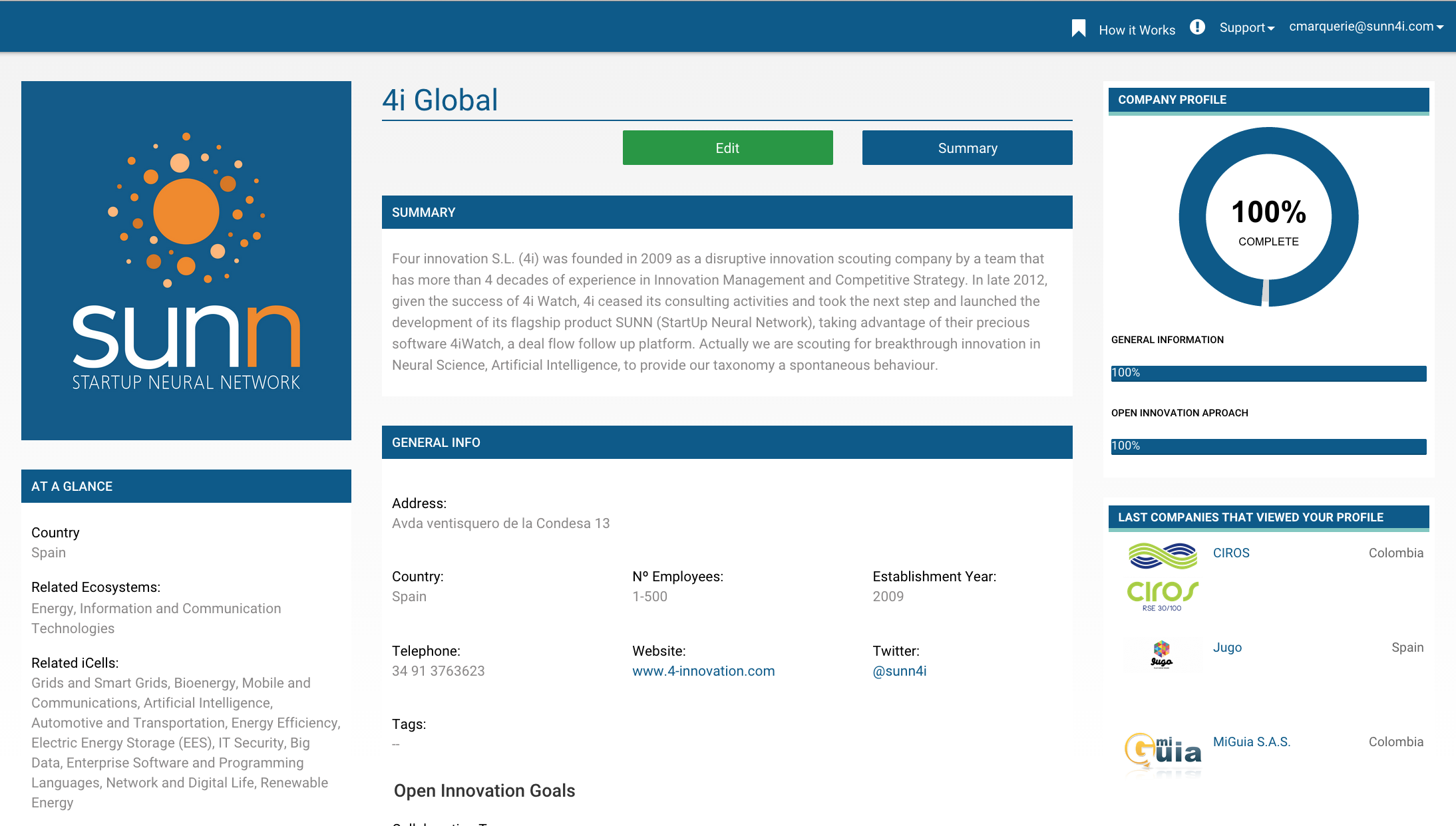Click the establishment year 2009
The height and width of the screenshot is (826, 1456).
click(888, 597)
